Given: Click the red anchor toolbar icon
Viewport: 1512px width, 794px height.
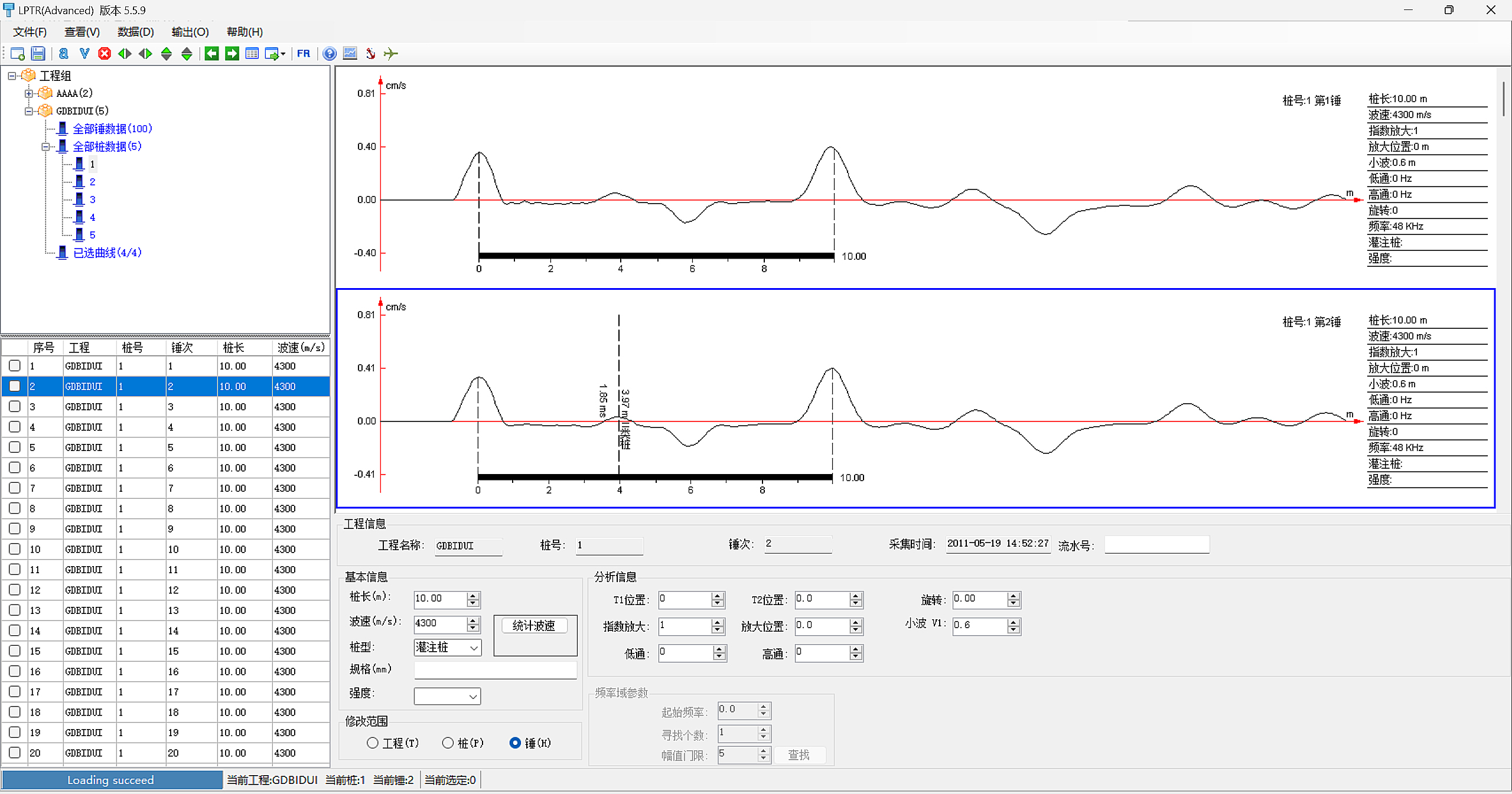Looking at the screenshot, I should click(370, 54).
